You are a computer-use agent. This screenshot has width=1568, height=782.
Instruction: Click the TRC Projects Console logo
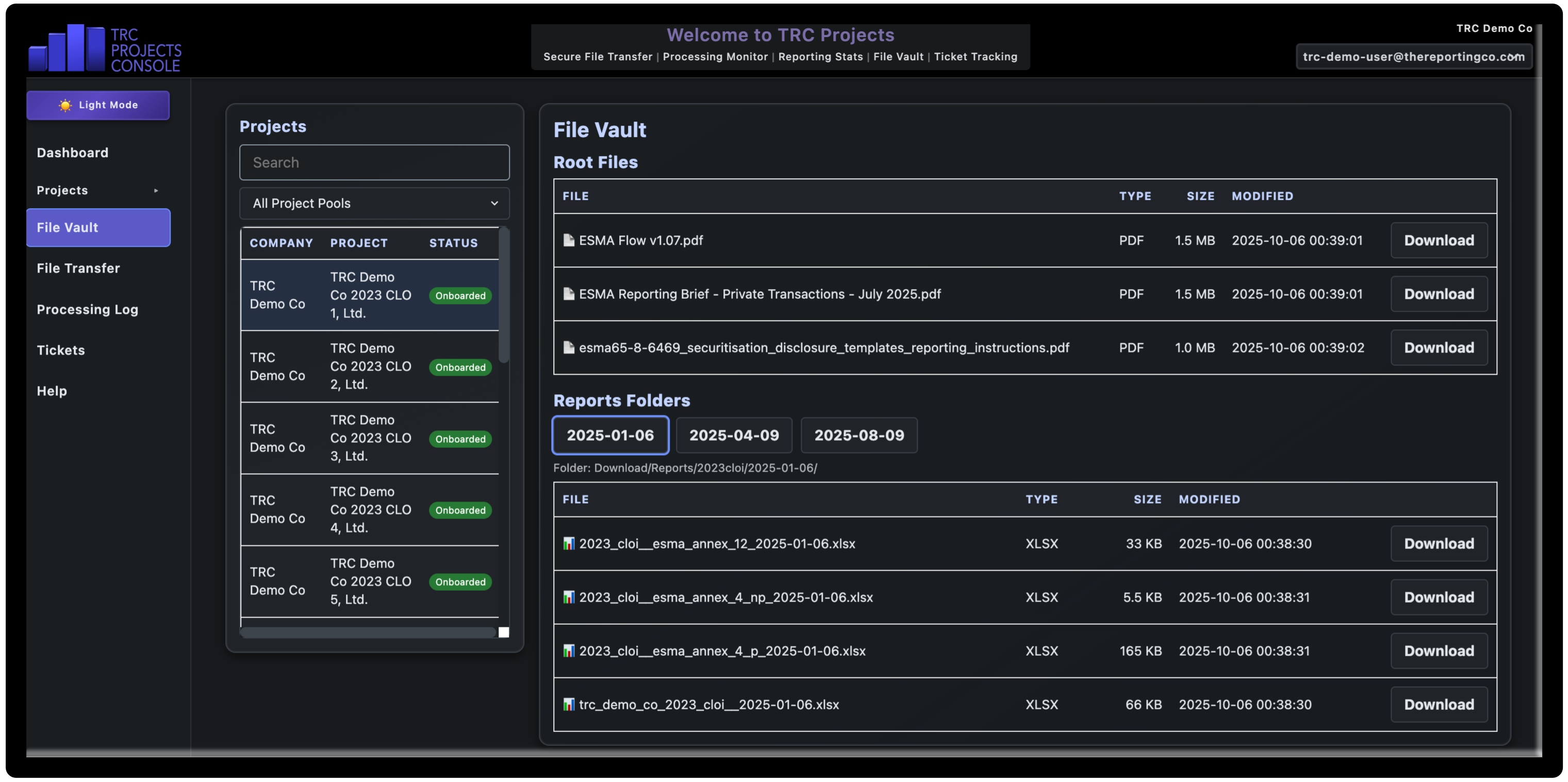(x=104, y=48)
